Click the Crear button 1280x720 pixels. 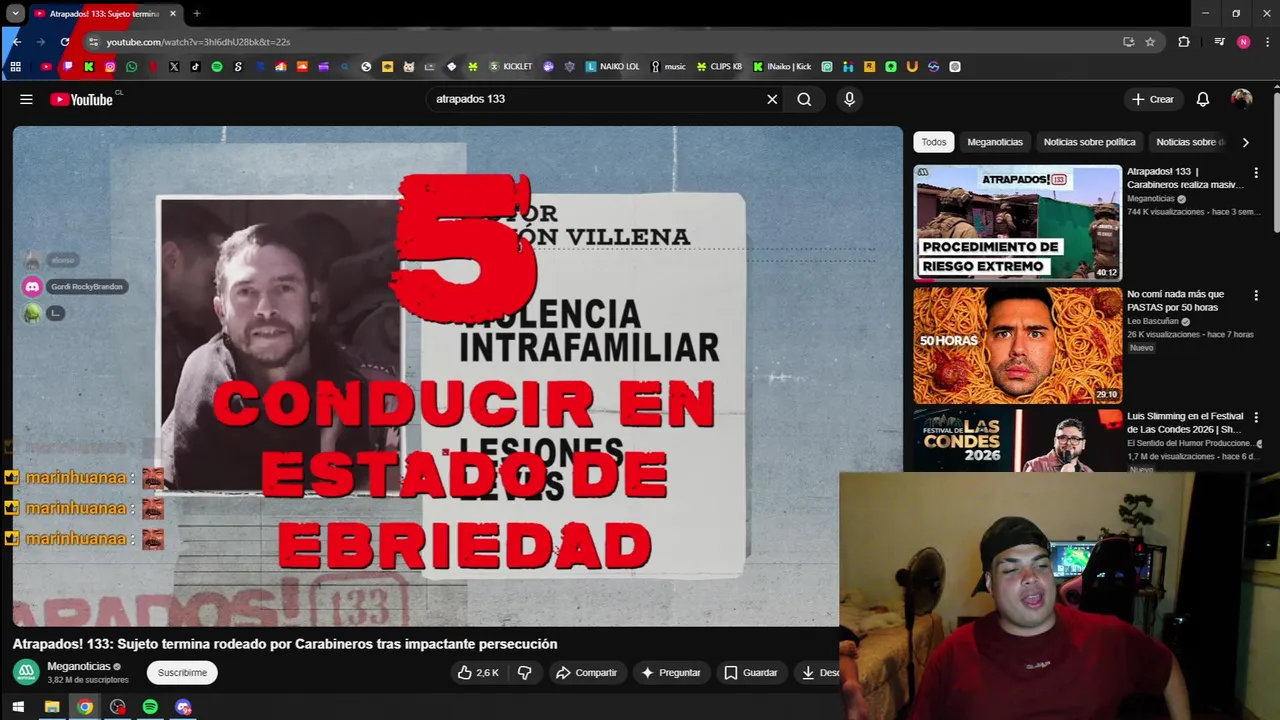1152,99
